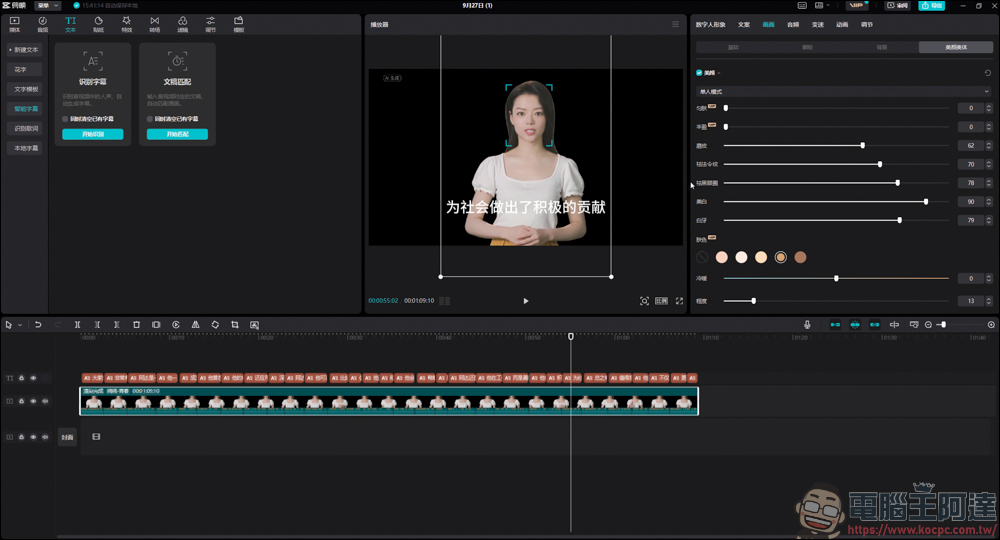
Task: Click the microphone record icon above timeline
Action: coord(807,325)
